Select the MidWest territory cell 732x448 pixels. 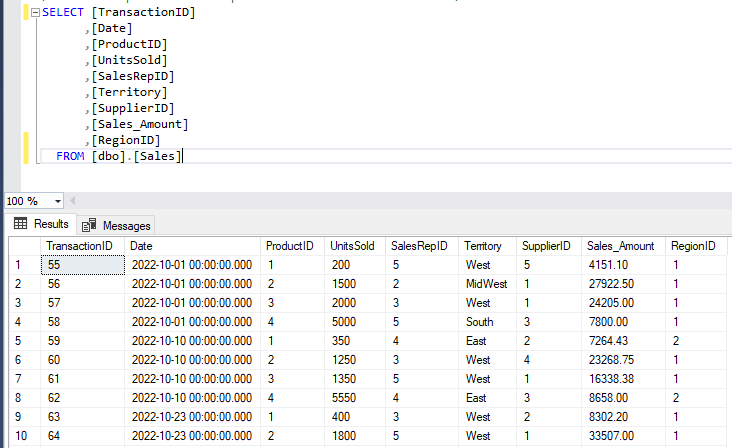coord(488,284)
